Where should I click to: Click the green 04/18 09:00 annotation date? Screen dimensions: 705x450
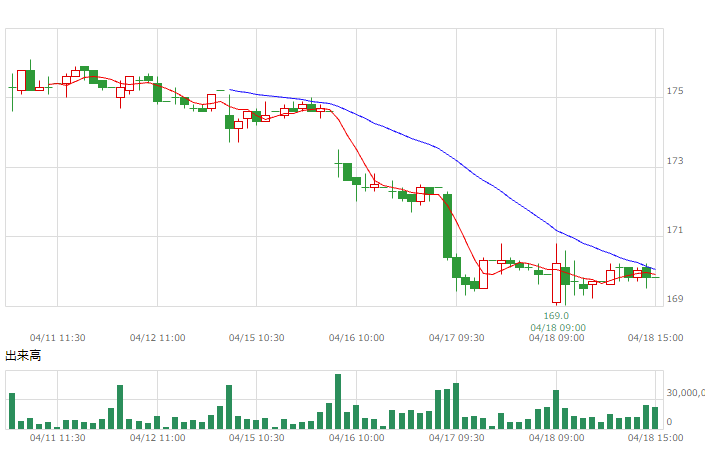tap(558, 328)
